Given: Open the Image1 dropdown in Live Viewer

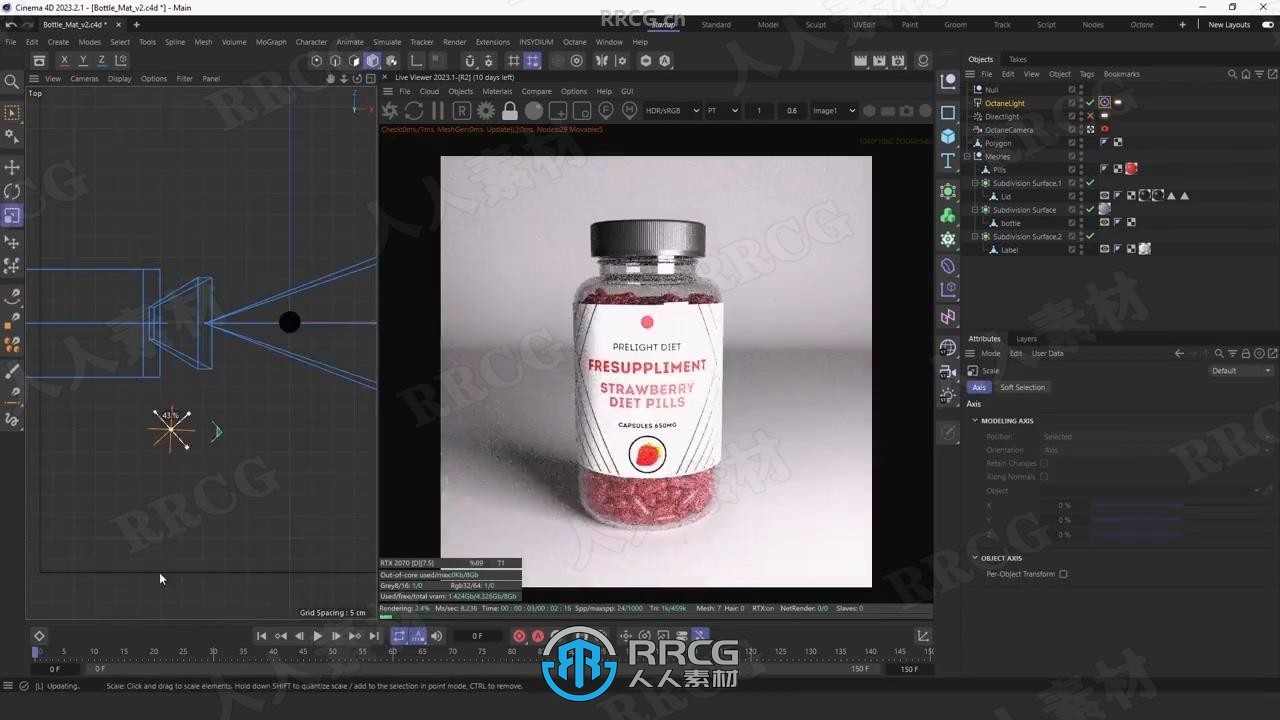Looking at the screenshot, I should pos(833,111).
